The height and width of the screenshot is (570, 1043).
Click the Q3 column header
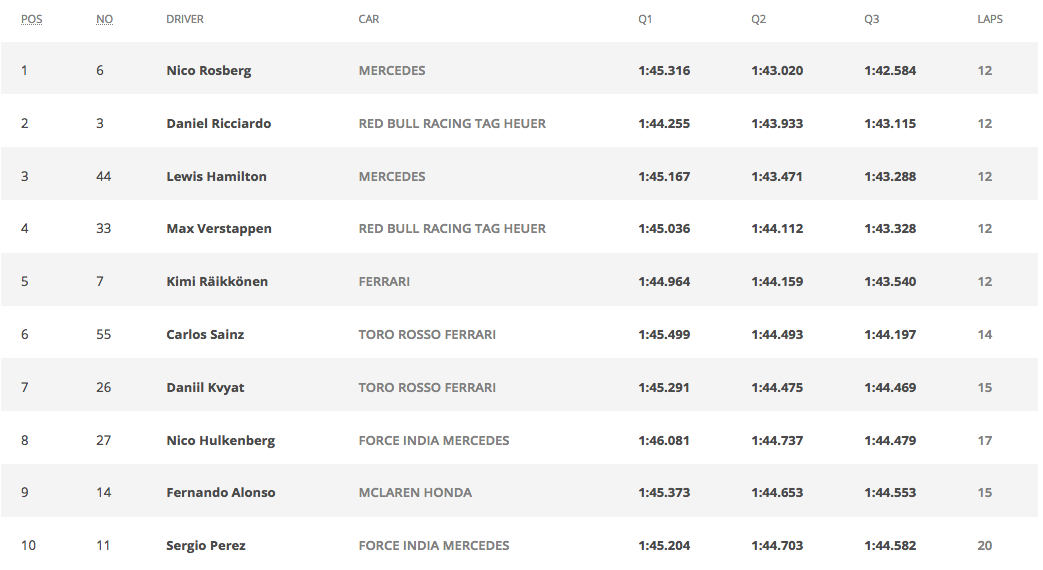tap(872, 19)
